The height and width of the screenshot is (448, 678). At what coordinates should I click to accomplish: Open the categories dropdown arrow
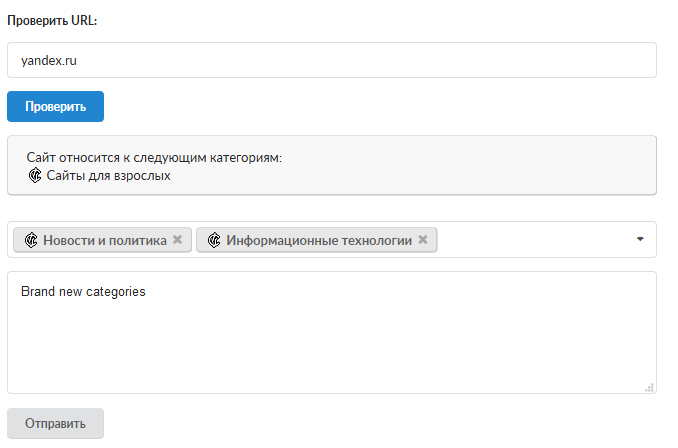(x=640, y=239)
